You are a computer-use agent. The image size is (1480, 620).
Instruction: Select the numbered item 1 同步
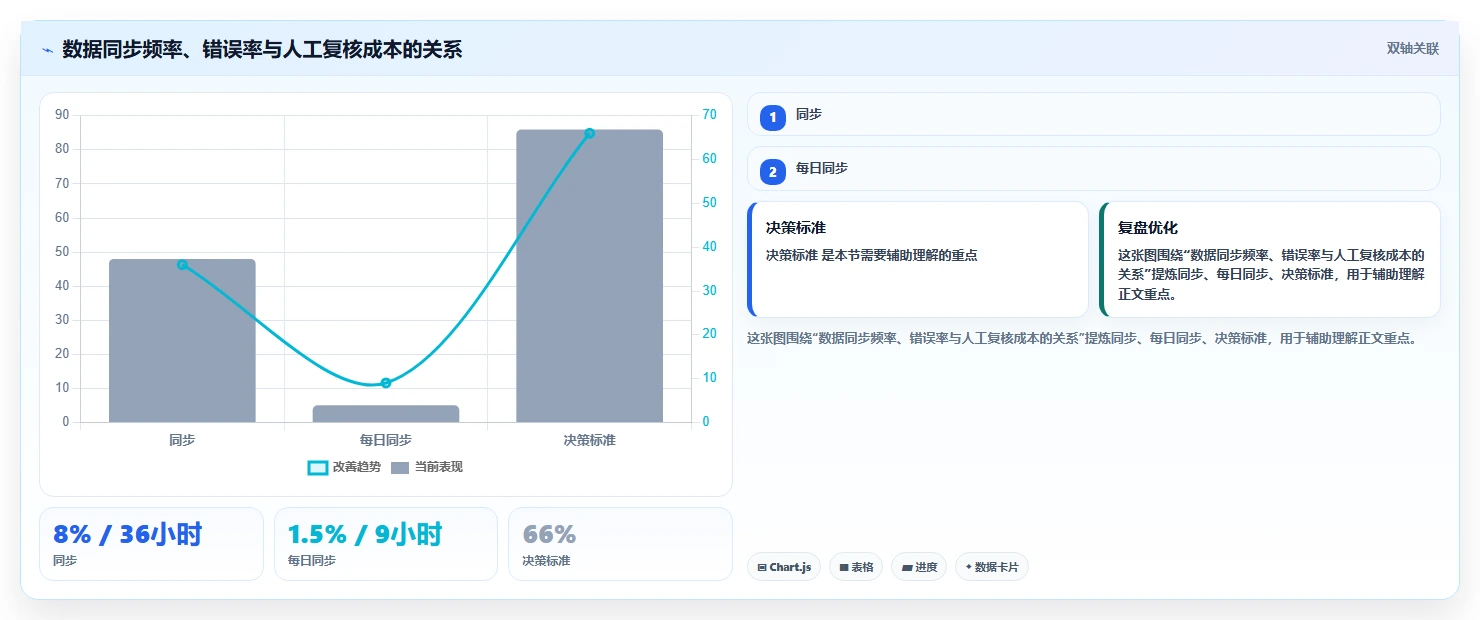coord(1093,115)
